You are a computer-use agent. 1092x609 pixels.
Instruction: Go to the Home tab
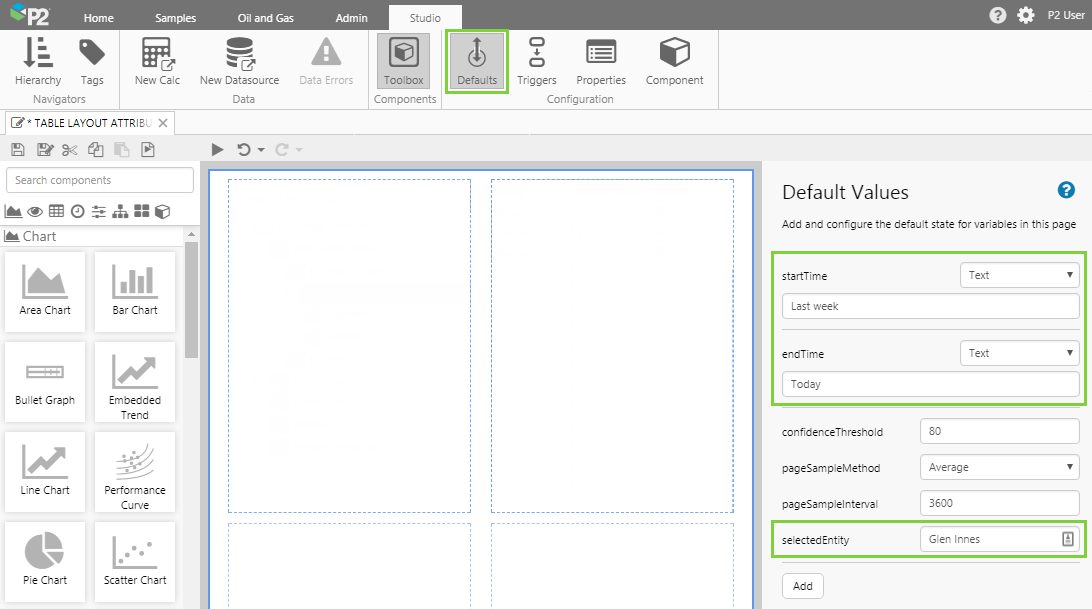[x=98, y=18]
